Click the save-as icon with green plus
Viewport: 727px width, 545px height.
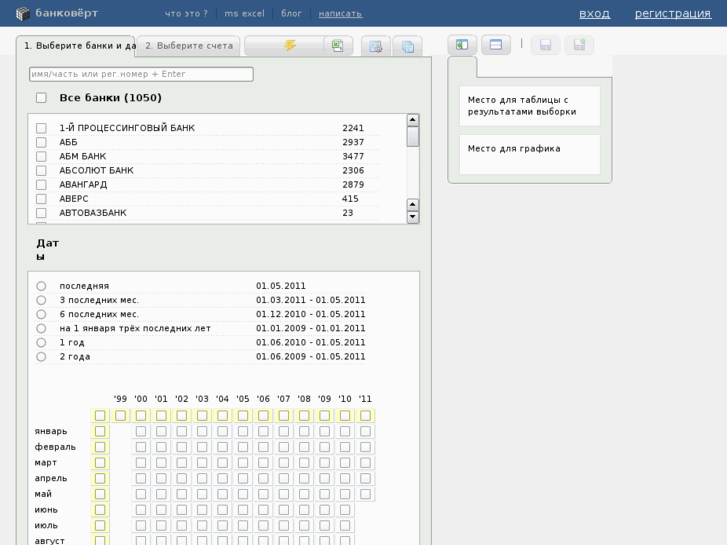[x=579, y=45]
